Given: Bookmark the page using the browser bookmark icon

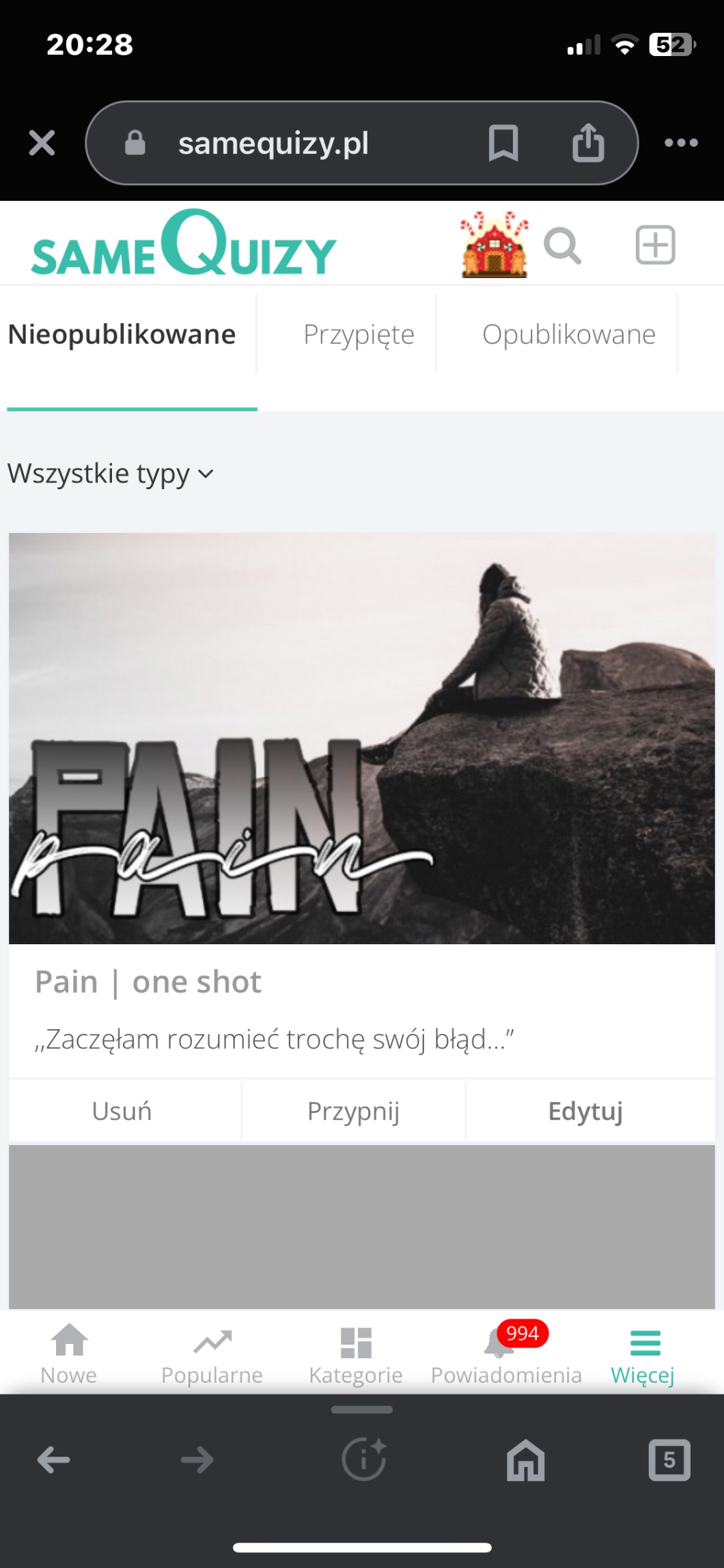Looking at the screenshot, I should click(503, 143).
